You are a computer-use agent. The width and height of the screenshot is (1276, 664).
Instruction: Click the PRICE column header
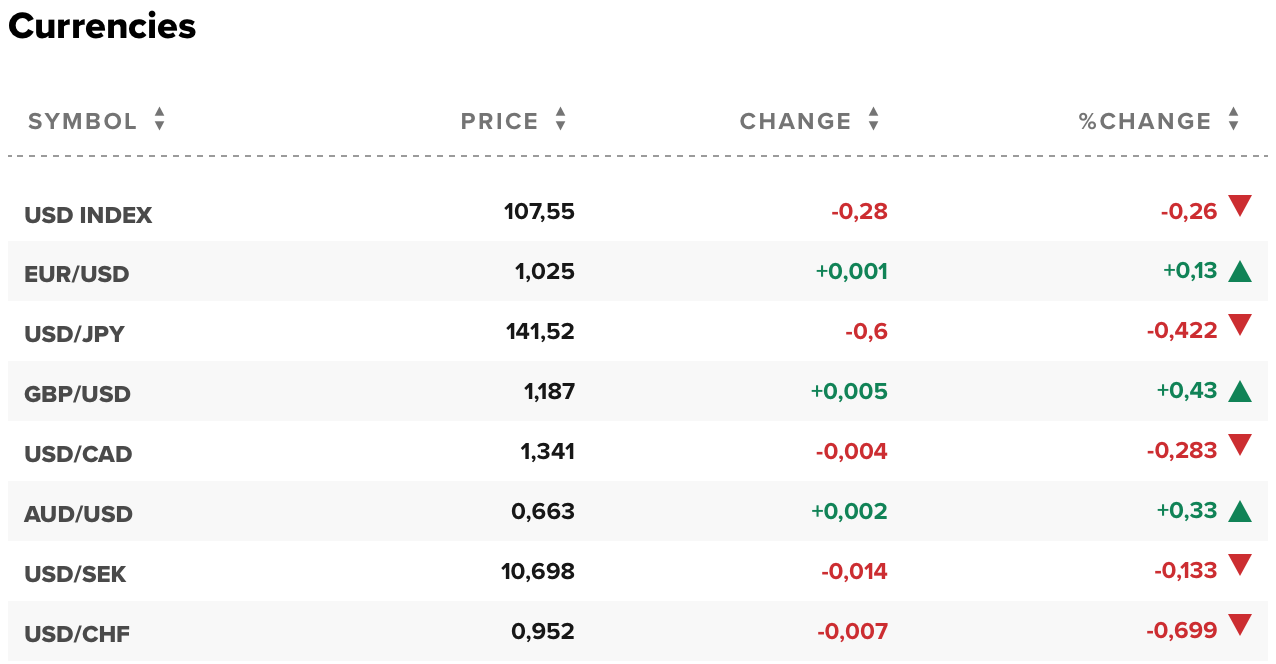click(500, 122)
